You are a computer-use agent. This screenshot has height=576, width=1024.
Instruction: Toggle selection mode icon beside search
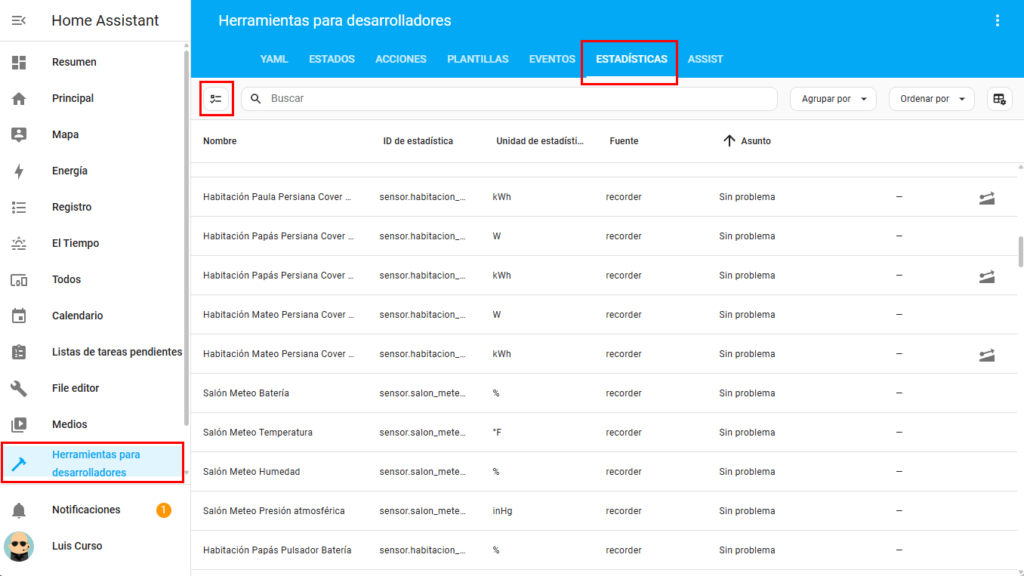(x=216, y=99)
